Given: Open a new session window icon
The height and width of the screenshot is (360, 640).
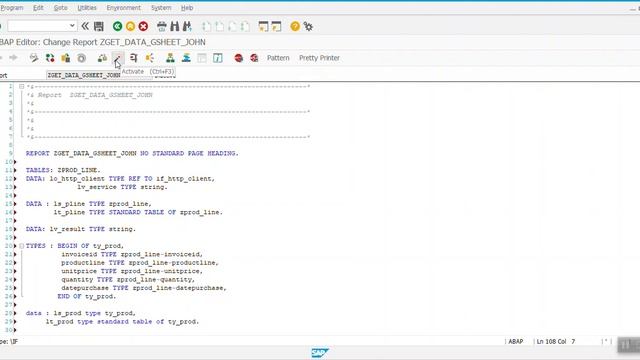Looking at the screenshot, I should pyautogui.click(x=264, y=27).
